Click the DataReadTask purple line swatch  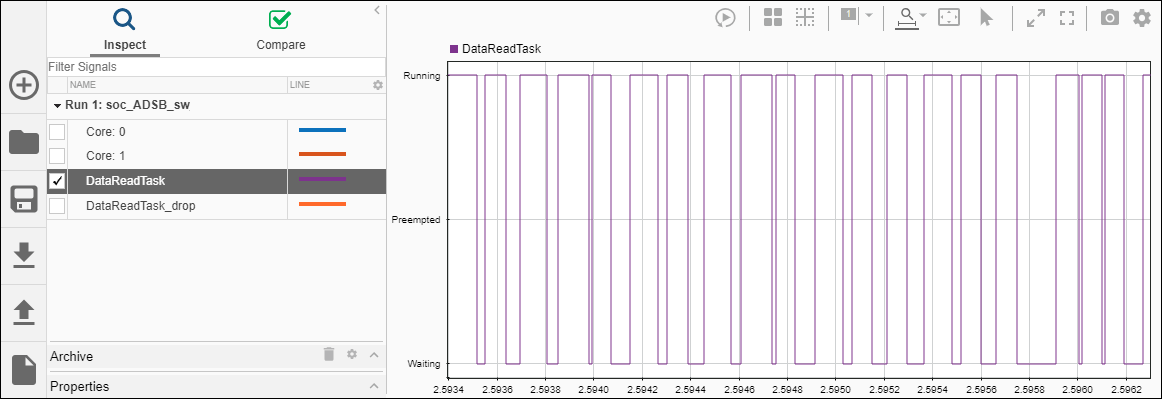pos(322,179)
